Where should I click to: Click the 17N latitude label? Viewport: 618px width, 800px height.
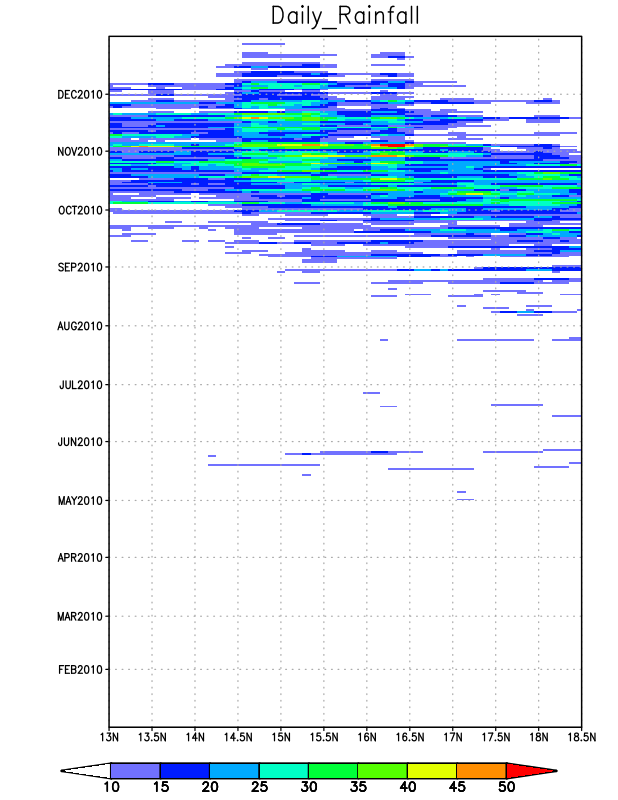coord(453,737)
